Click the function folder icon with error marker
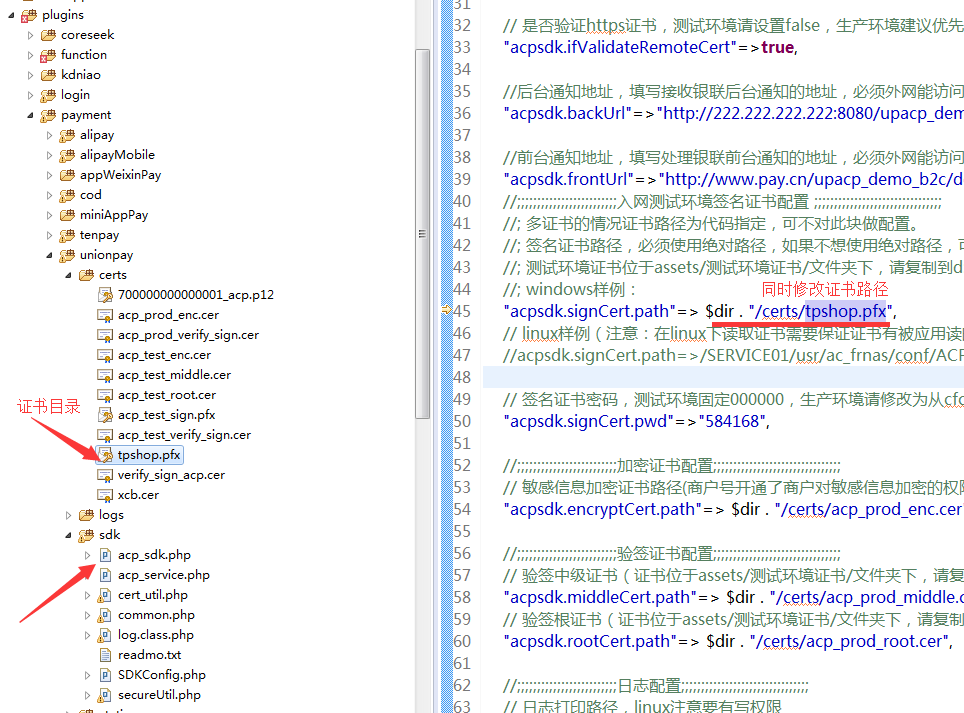 point(48,55)
